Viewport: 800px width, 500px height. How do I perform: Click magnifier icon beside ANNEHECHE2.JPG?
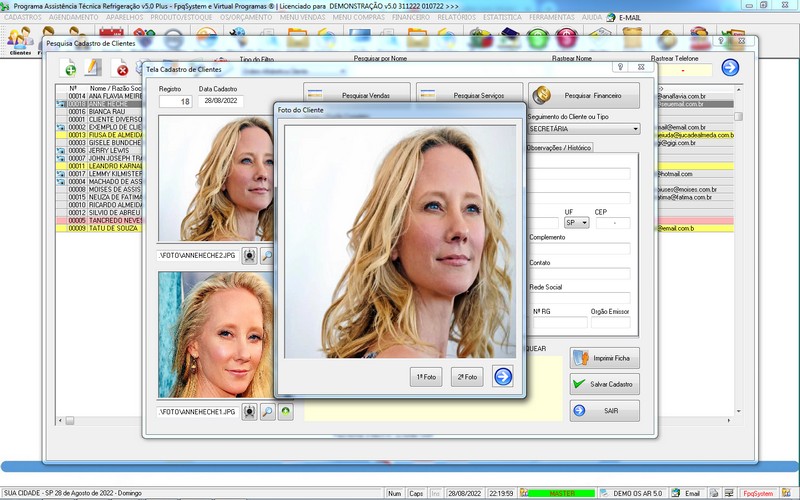pos(267,256)
